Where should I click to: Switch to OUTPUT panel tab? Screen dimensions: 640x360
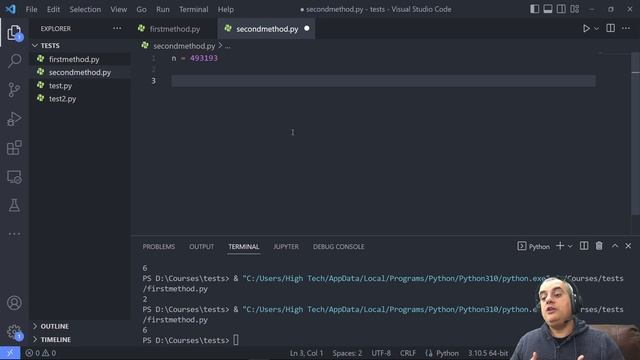click(202, 247)
